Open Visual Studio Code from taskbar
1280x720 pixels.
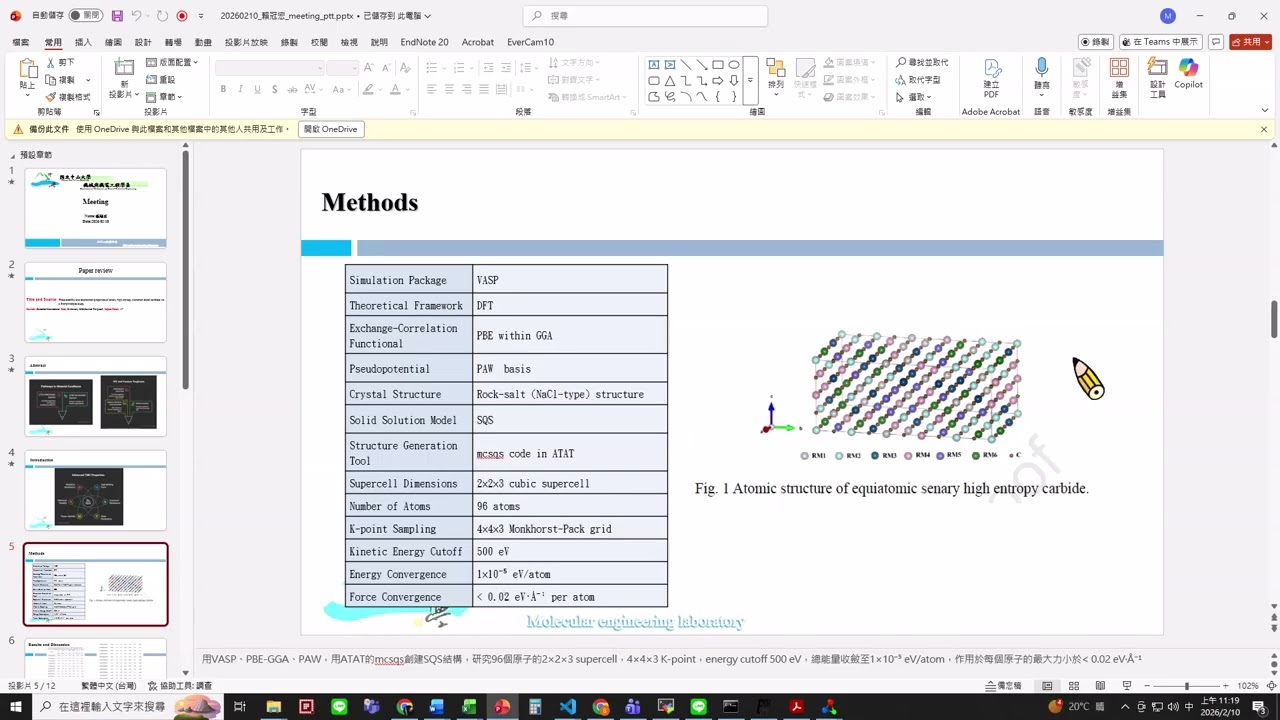tap(567, 707)
